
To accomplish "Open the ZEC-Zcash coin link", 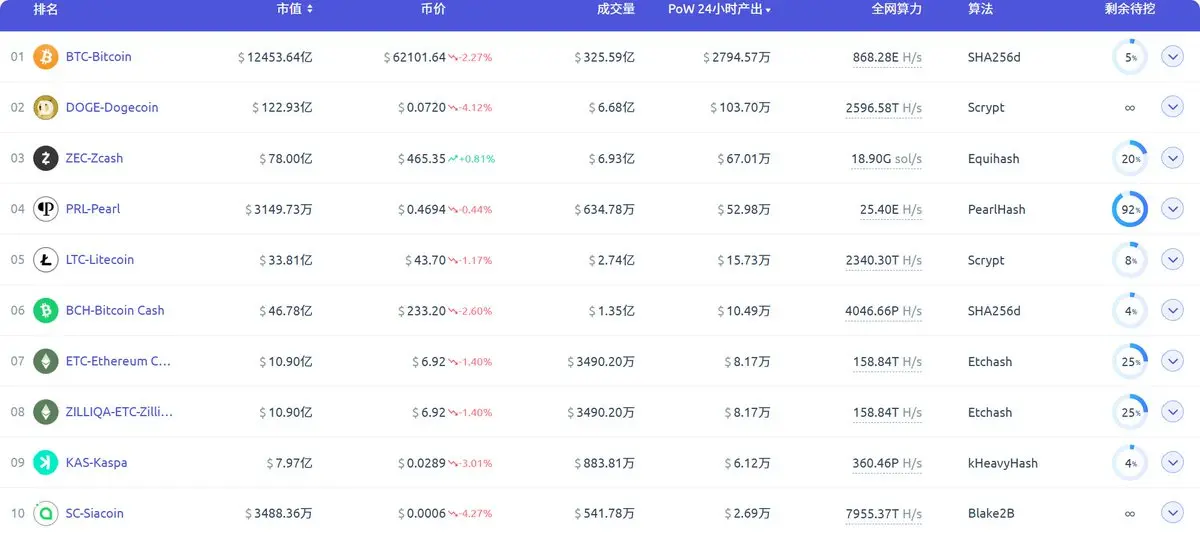I will (x=94, y=158).
